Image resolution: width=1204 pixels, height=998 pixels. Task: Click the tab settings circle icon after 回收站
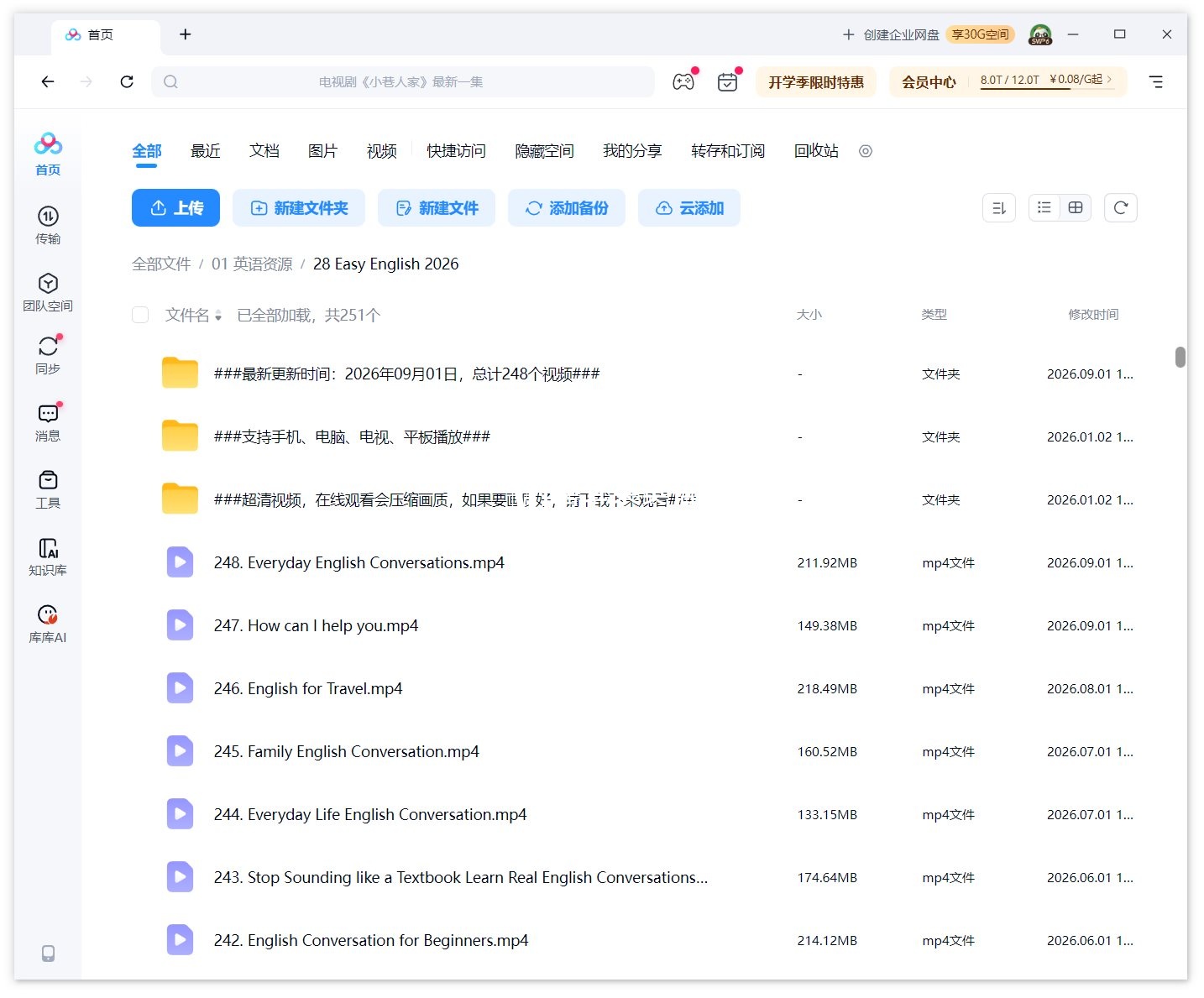[866, 151]
